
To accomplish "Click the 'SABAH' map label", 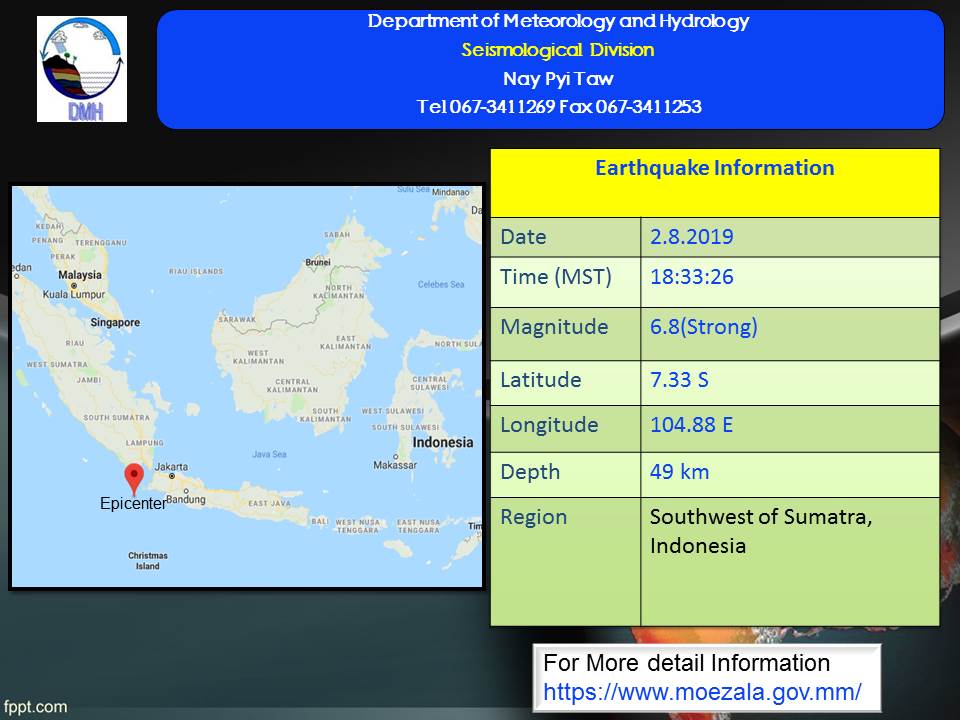I will 337,234.
